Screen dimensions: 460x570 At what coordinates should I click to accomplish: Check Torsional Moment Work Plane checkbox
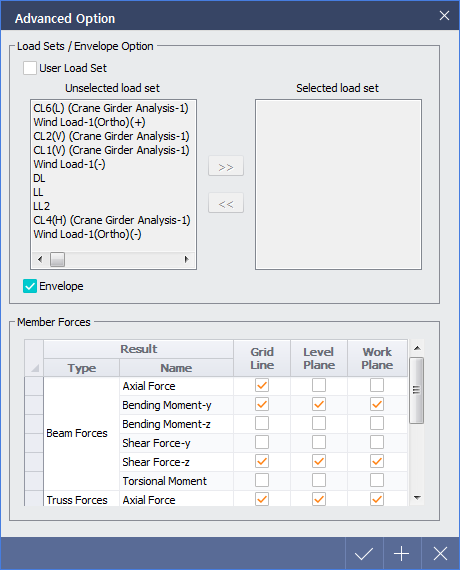[x=377, y=480]
